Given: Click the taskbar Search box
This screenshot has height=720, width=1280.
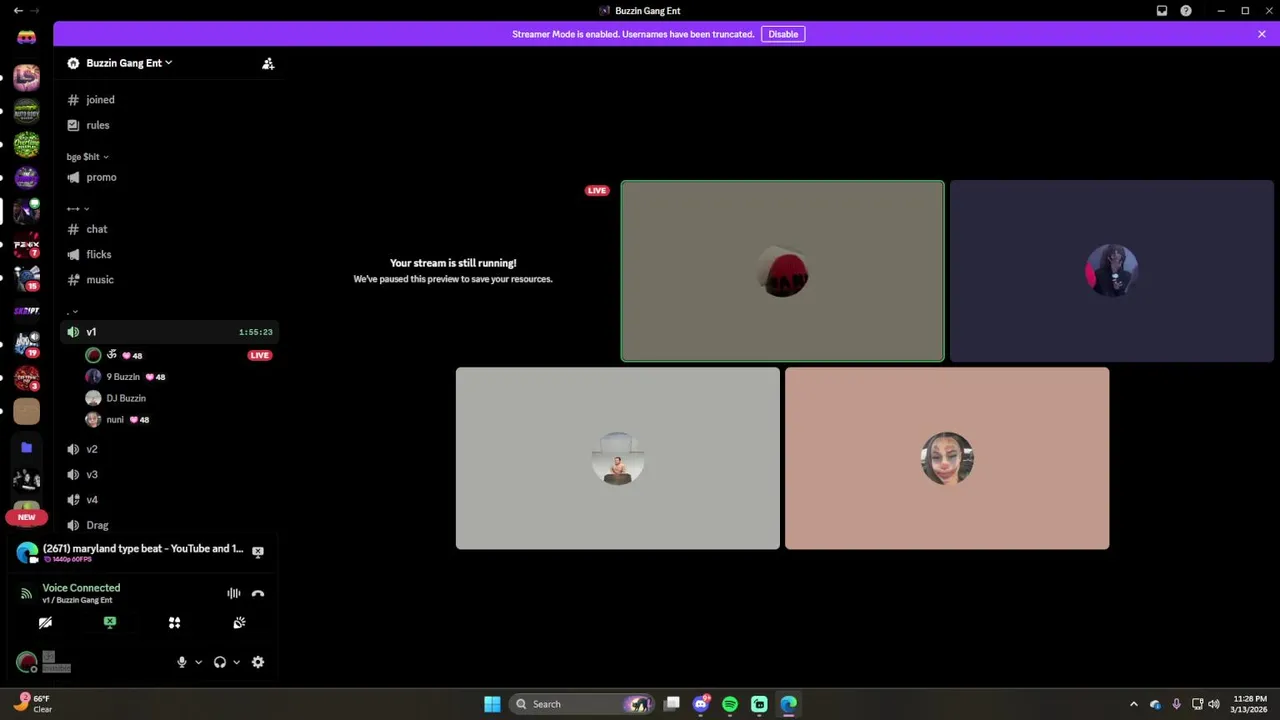Looking at the screenshot, I should pos(582,704).
